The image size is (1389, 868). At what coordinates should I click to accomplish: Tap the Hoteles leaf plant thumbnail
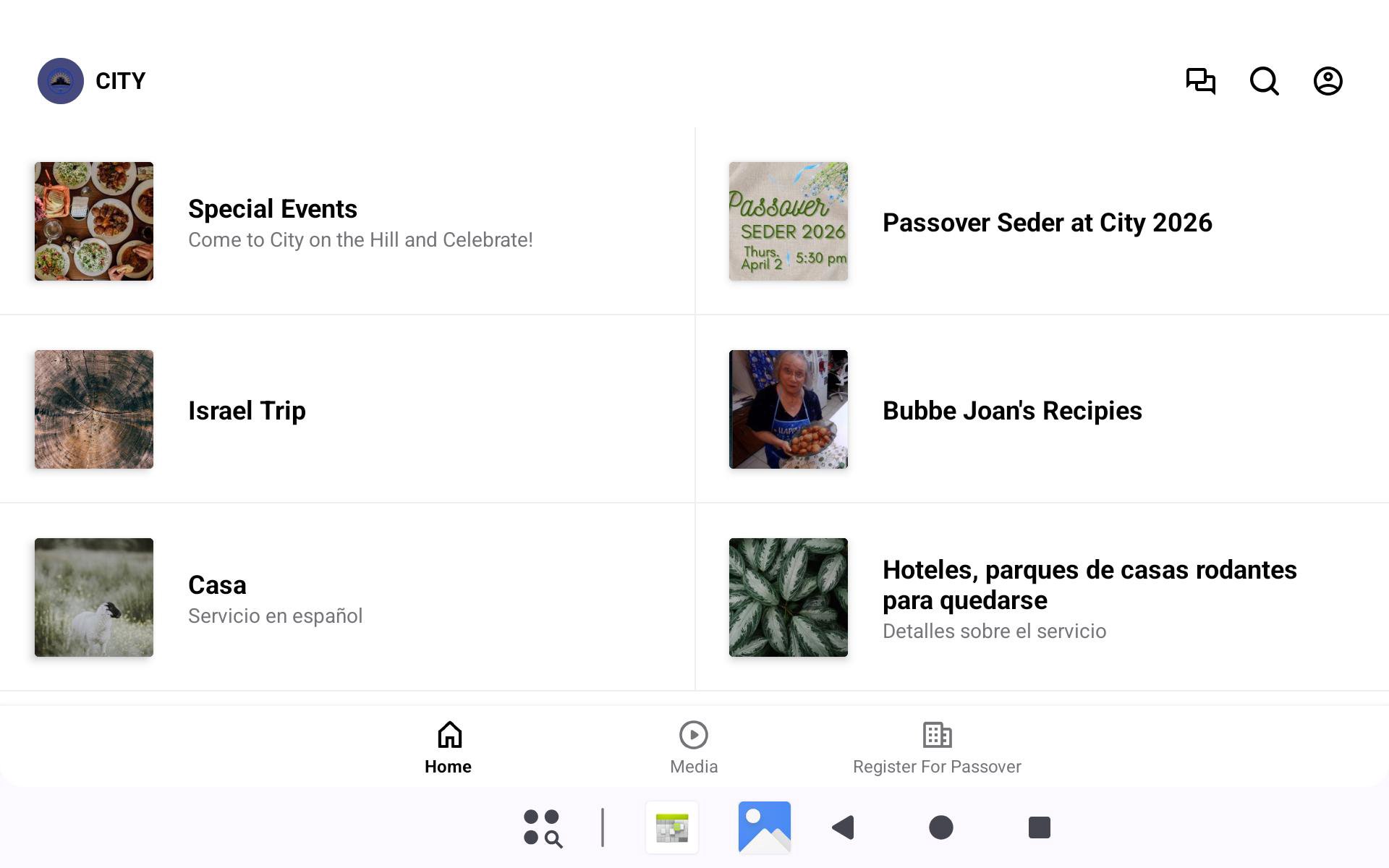click(789, 597)
